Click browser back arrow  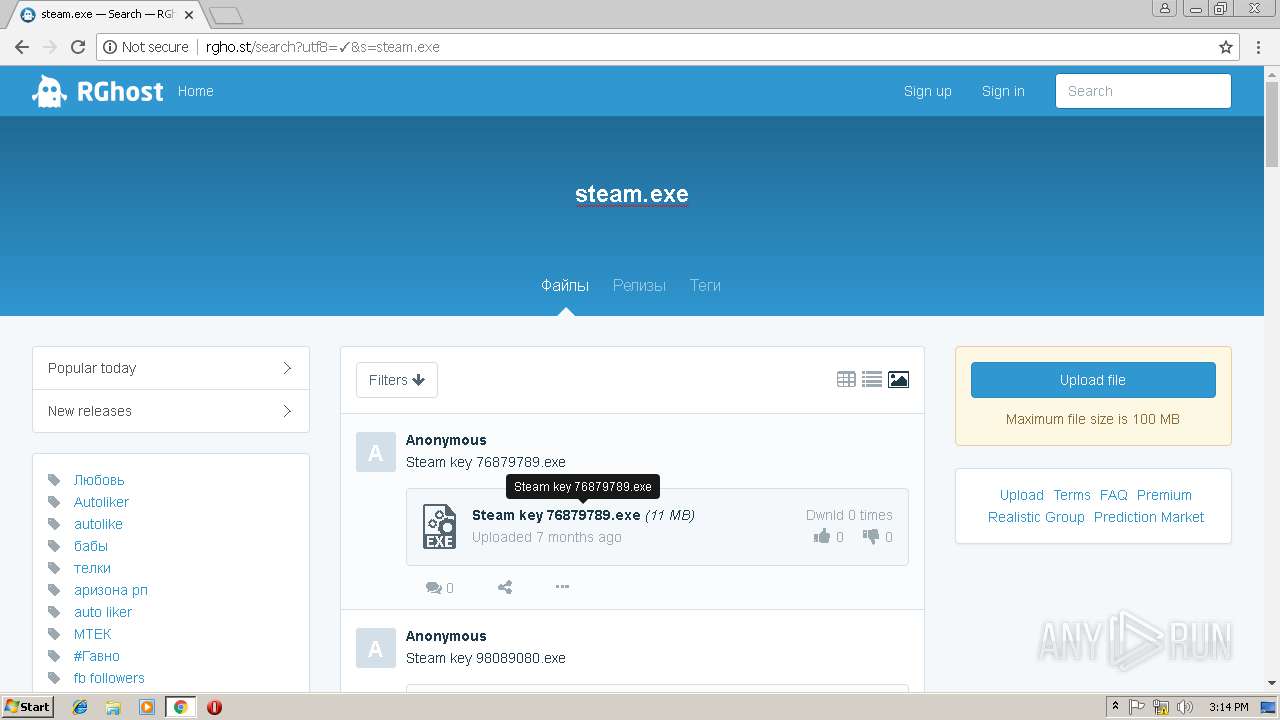(x=22, y=47)
